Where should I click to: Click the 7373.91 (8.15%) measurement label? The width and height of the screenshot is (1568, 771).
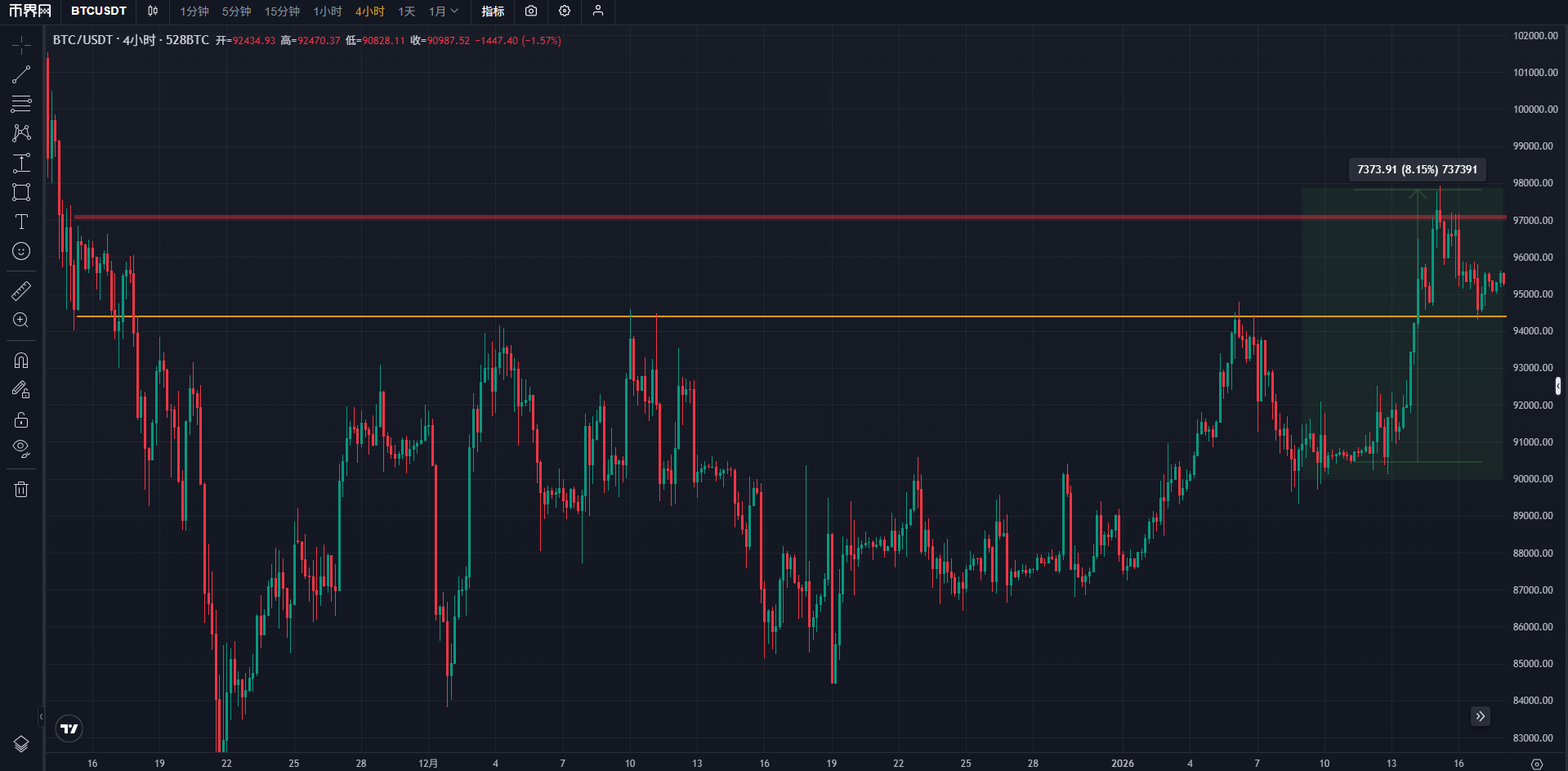click(x=1417, y=170)
